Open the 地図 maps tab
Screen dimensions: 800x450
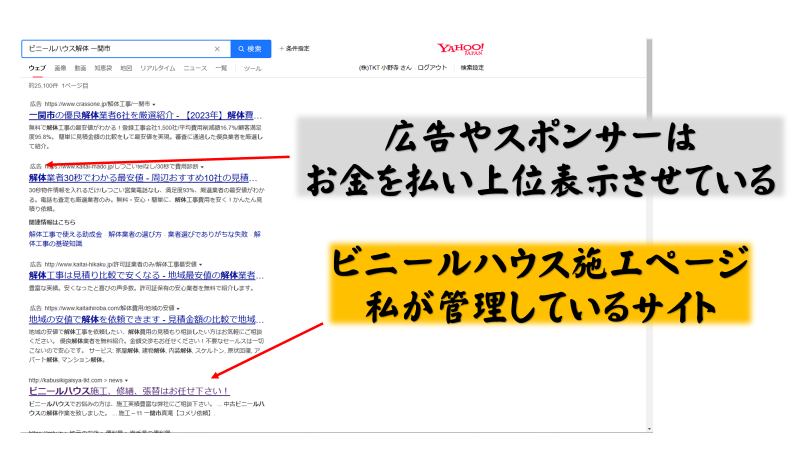click(x=126, y=68)
